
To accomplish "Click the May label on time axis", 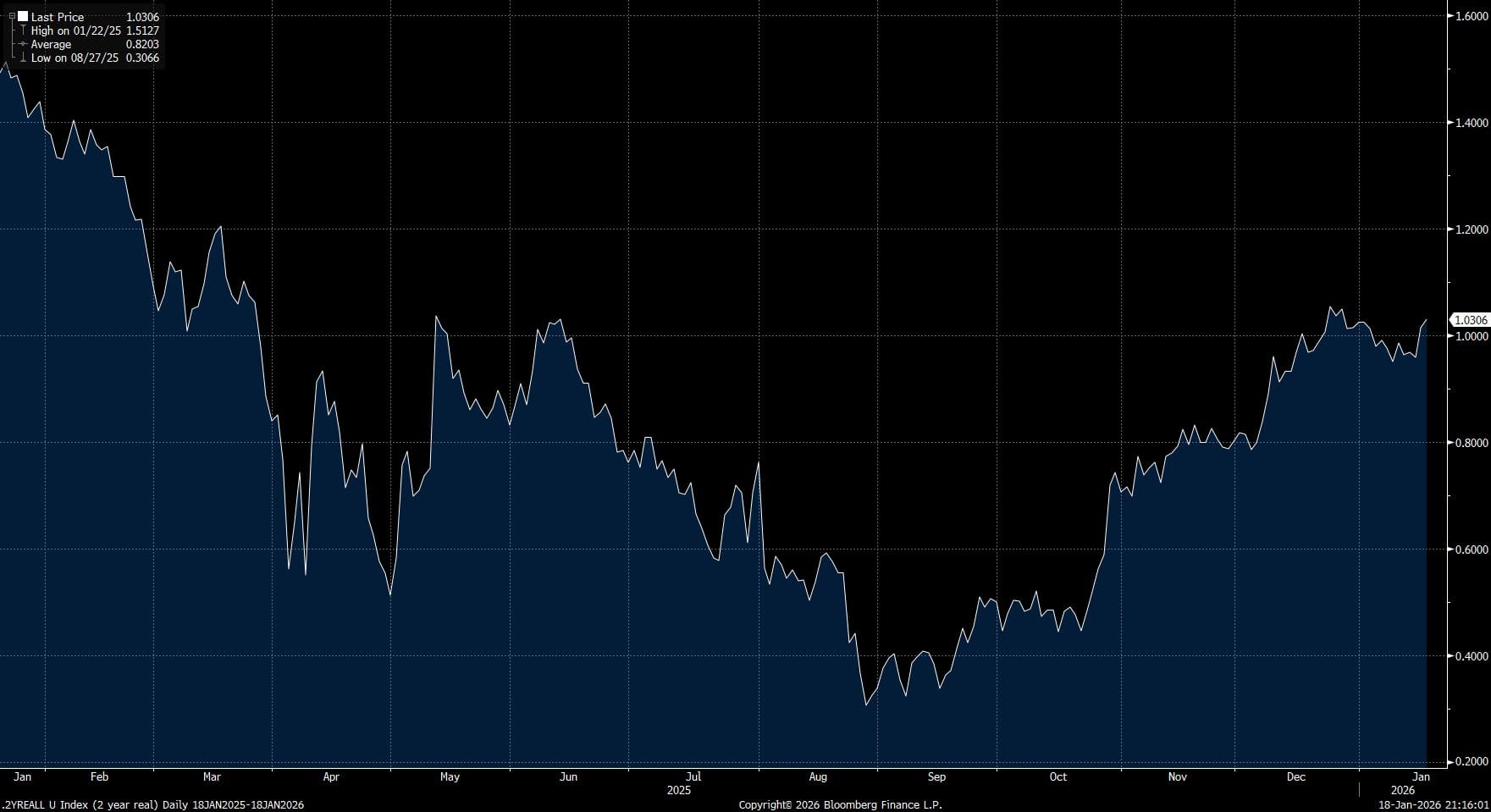I will (x=450, y=776).
